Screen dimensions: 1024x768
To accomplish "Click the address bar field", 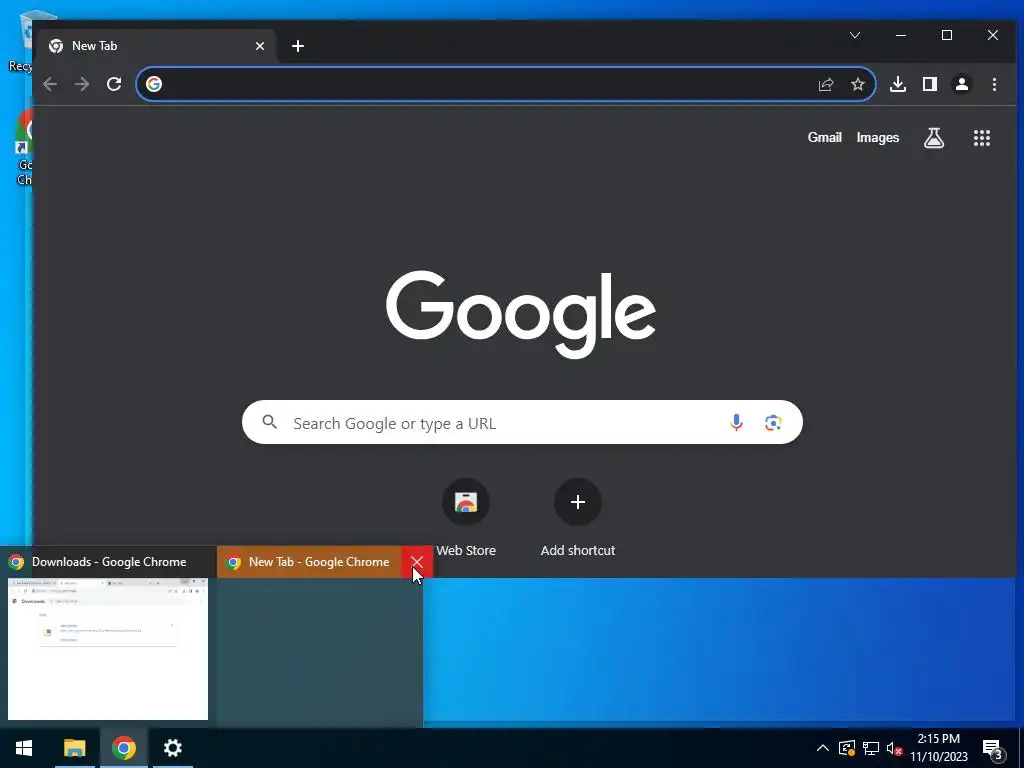I will click(506, 84).
